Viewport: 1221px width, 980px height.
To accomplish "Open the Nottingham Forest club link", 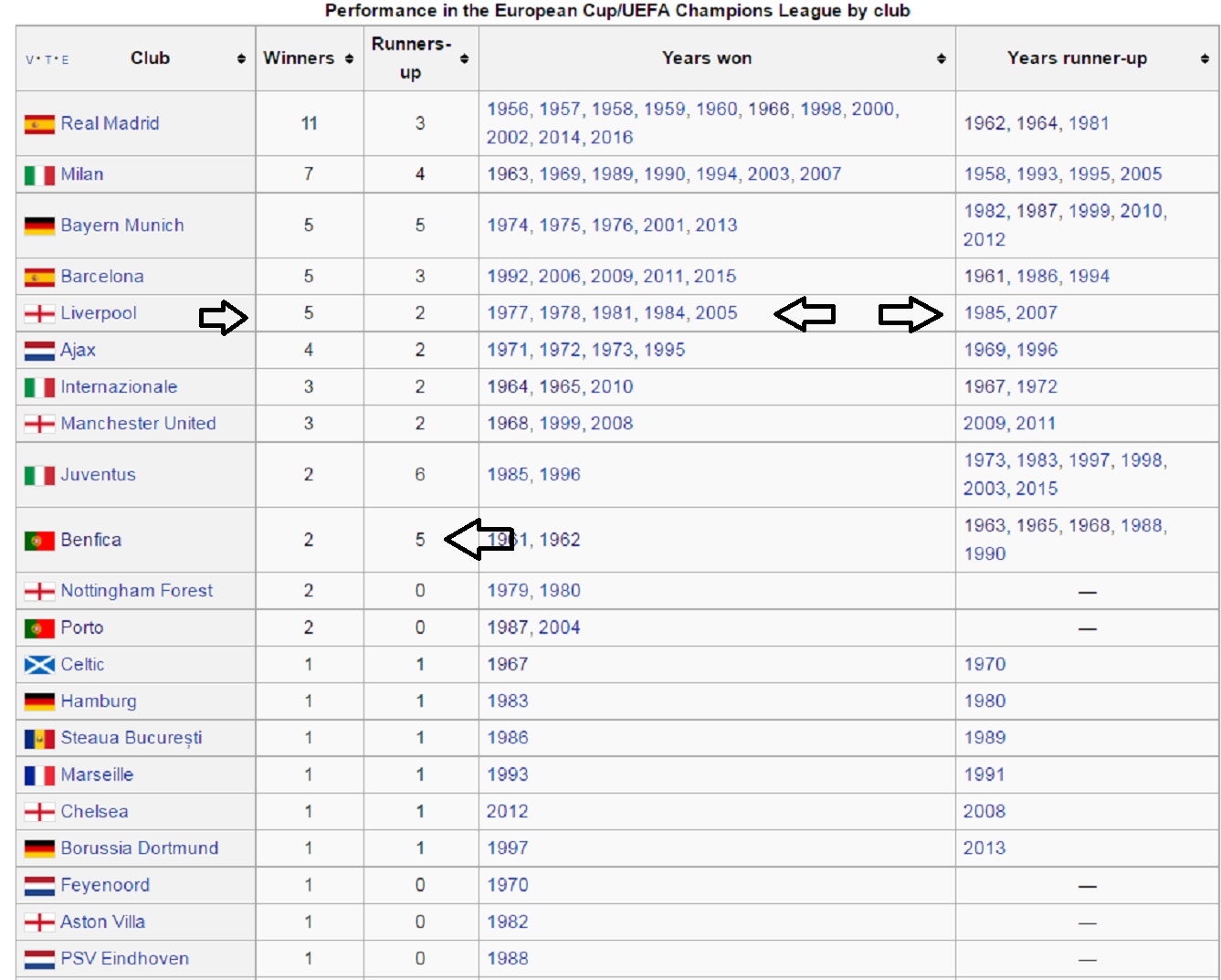I will point(136,591).
